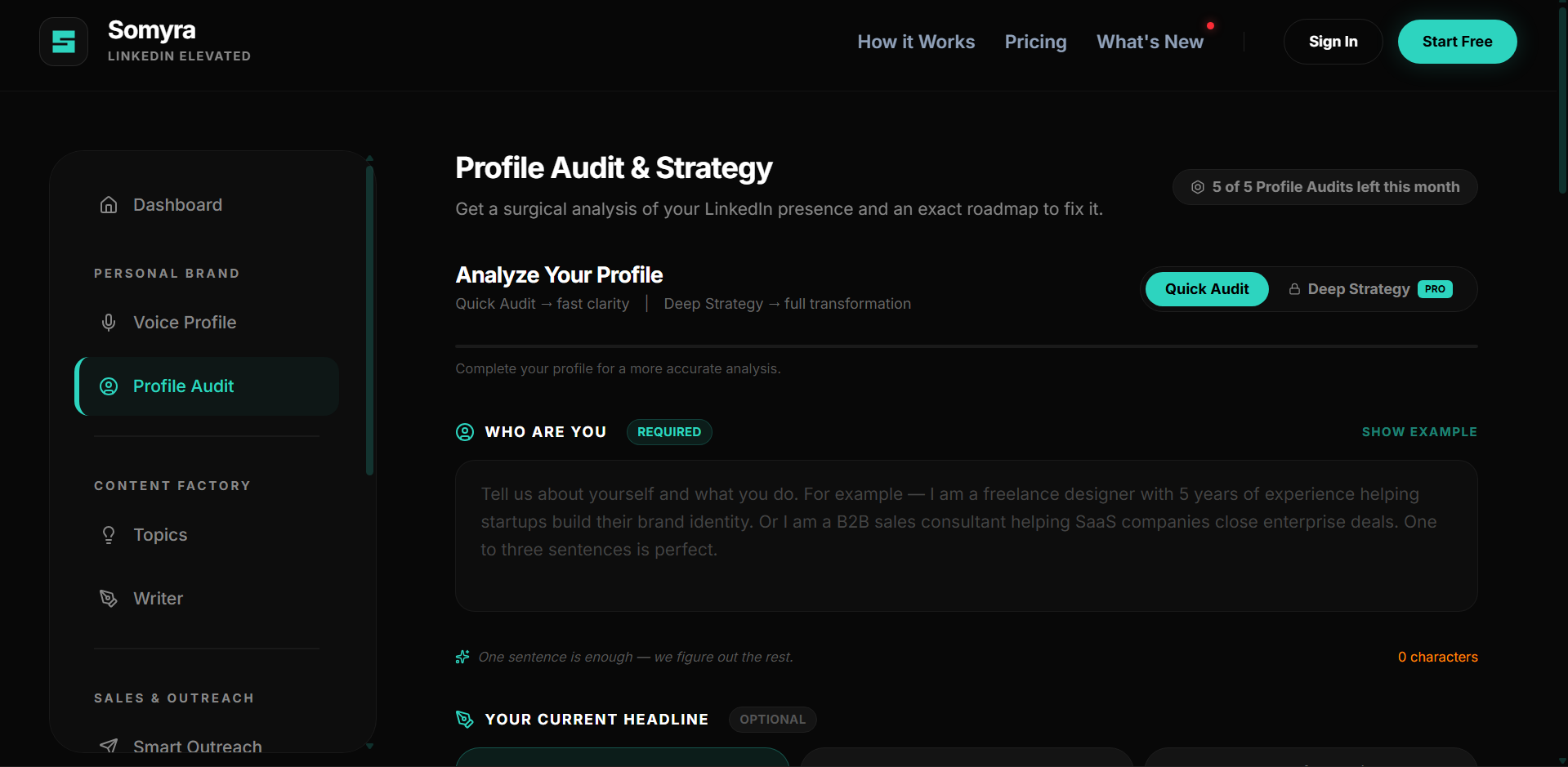Click the upward arrow atop the sidebar
1568x767 pixels.
tap(369, 158)
